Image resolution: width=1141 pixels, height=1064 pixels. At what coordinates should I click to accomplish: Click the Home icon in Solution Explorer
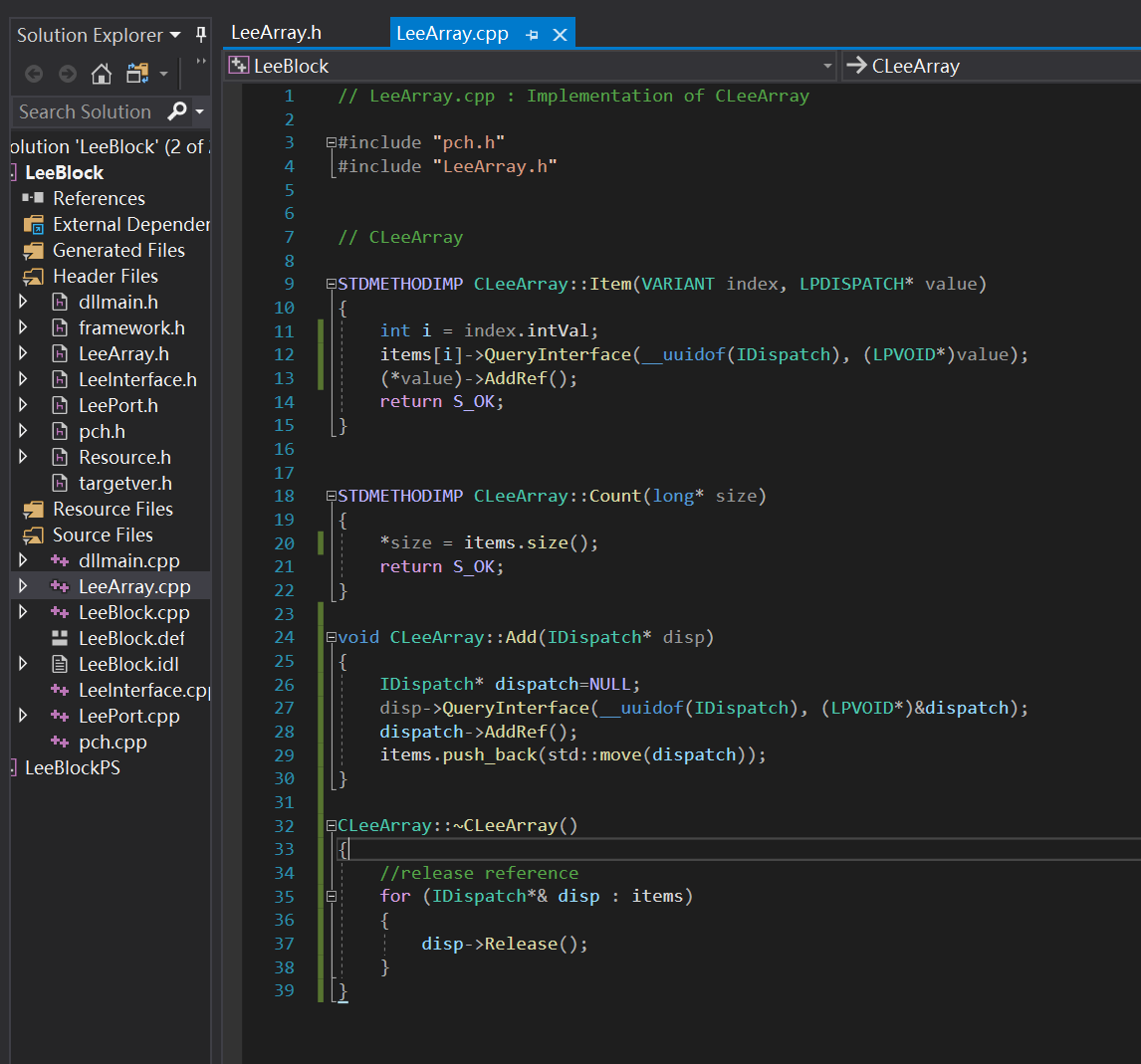click(x=102, y=74)
